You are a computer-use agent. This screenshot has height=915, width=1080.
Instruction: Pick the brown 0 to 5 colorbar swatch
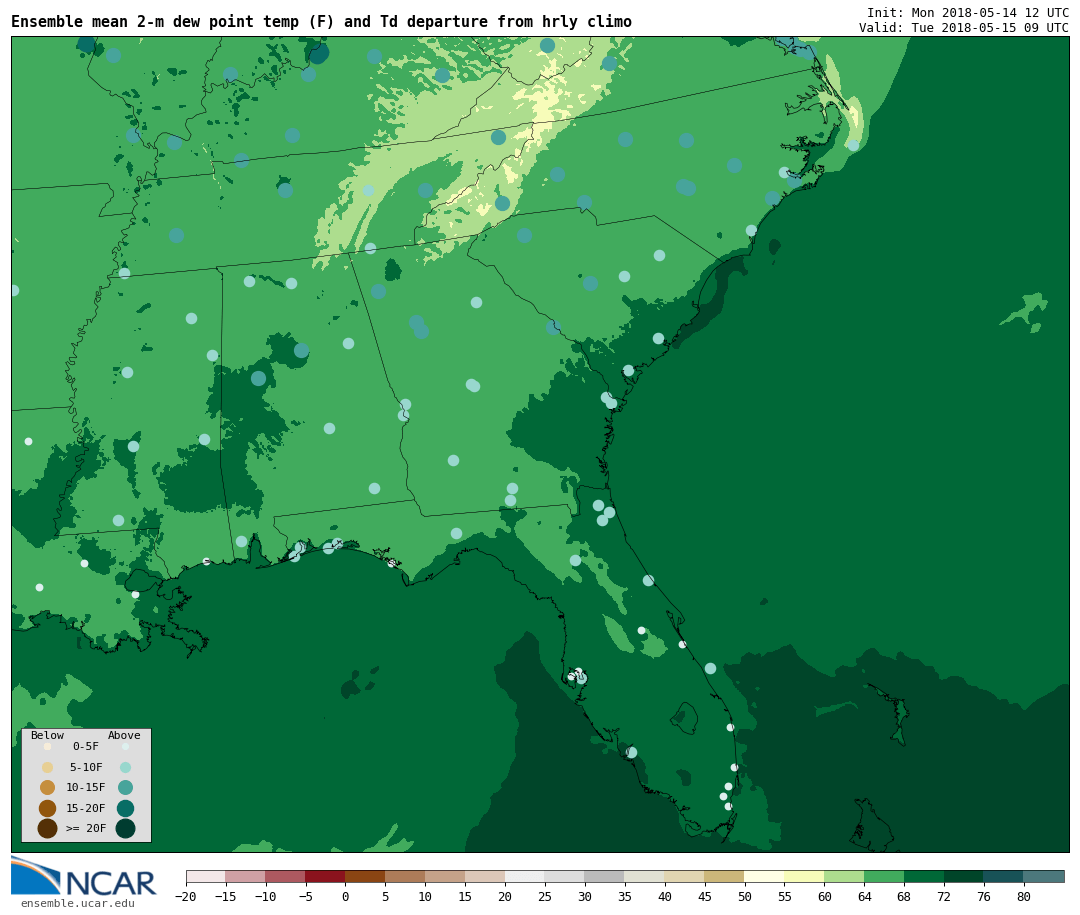[x=365, y=877]
